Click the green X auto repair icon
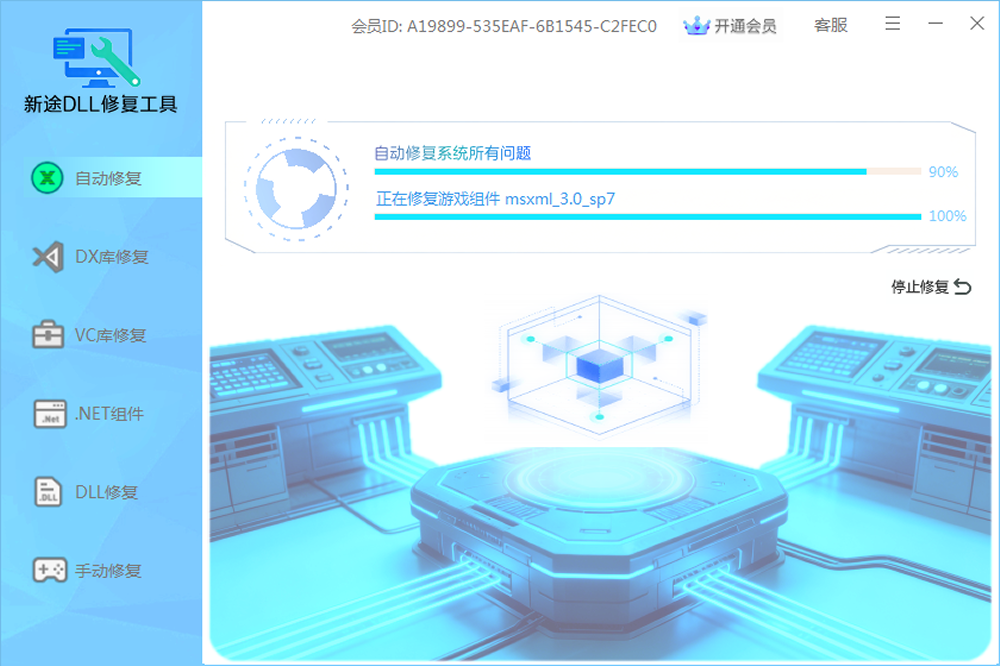 tap(47, 178)
